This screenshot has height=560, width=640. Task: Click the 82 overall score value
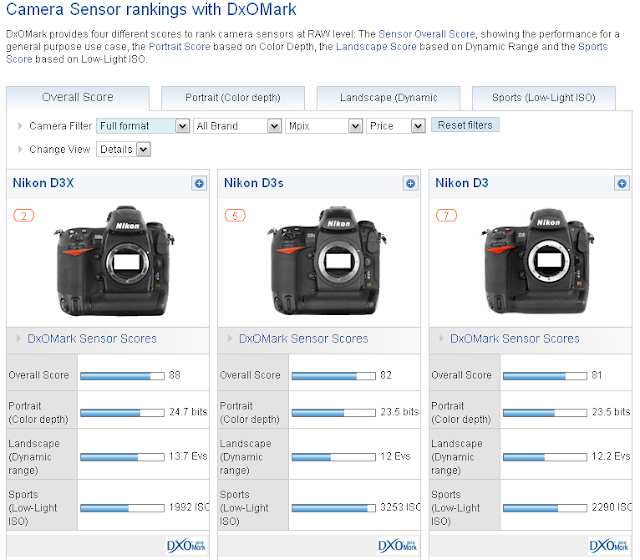pos(386,375)
